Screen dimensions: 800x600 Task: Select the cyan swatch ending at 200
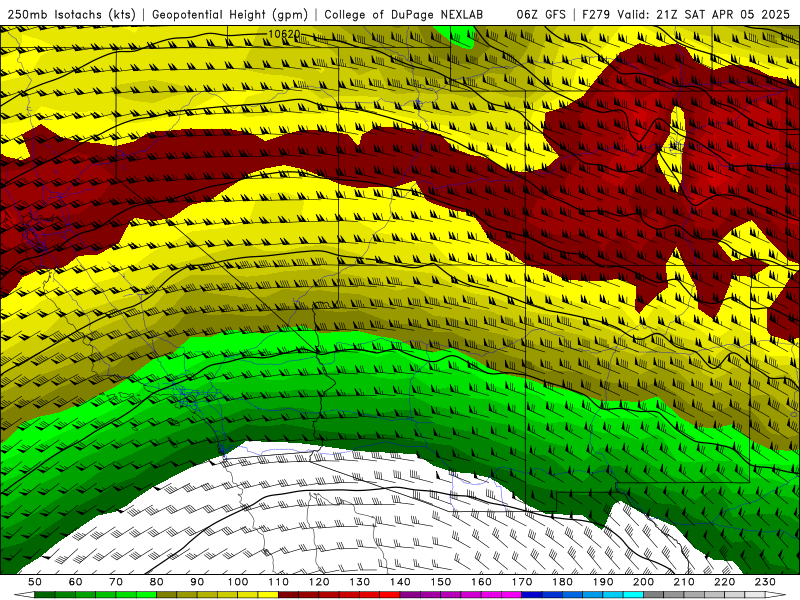click(633, 595)
